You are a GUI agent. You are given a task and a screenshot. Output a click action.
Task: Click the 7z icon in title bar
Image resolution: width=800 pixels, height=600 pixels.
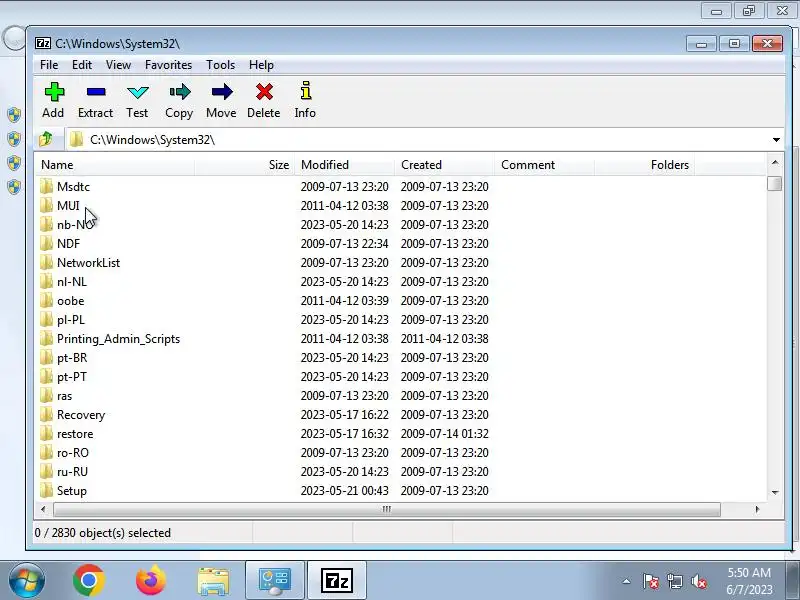coord(43,43)
